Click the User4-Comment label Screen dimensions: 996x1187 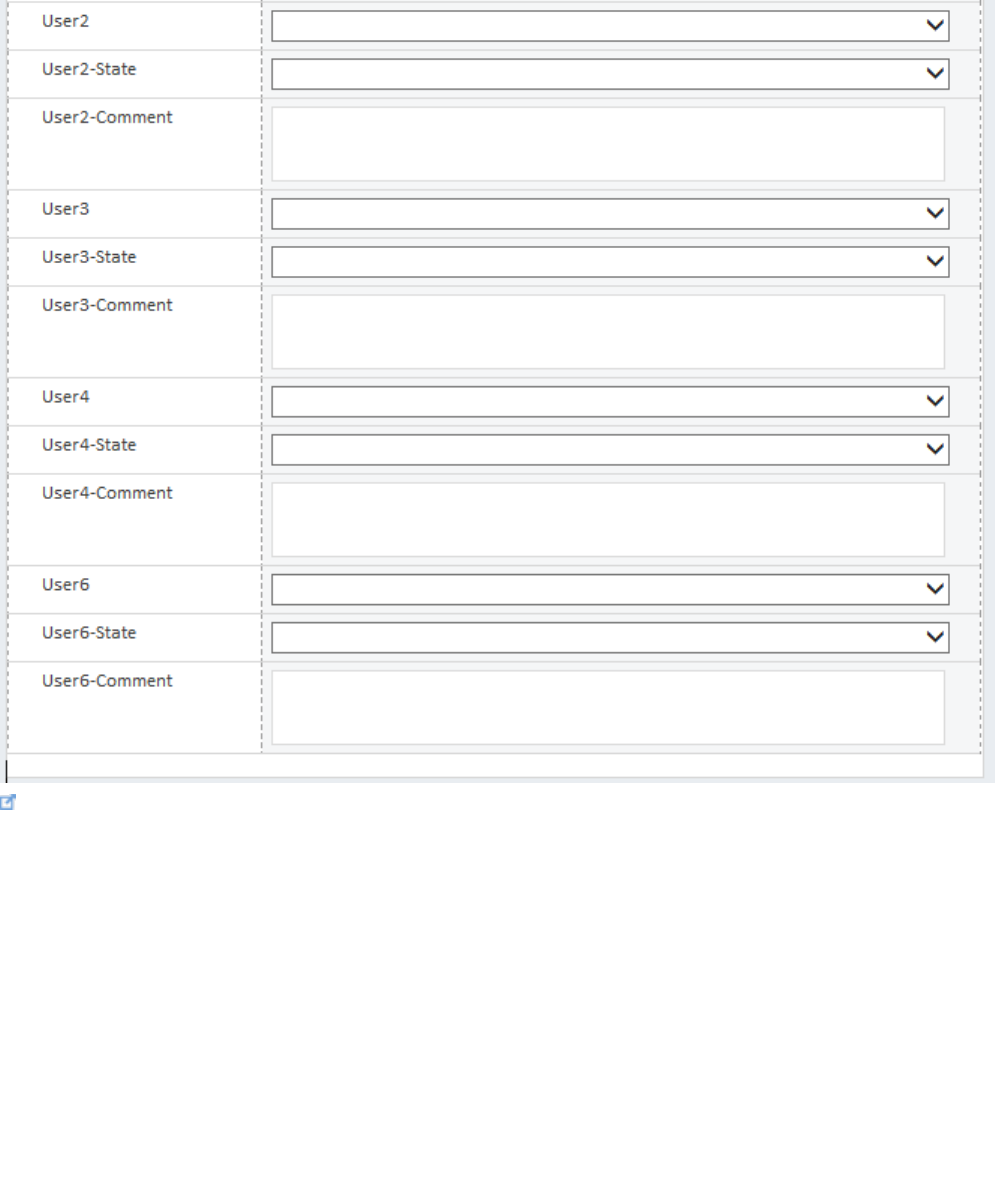107,493
